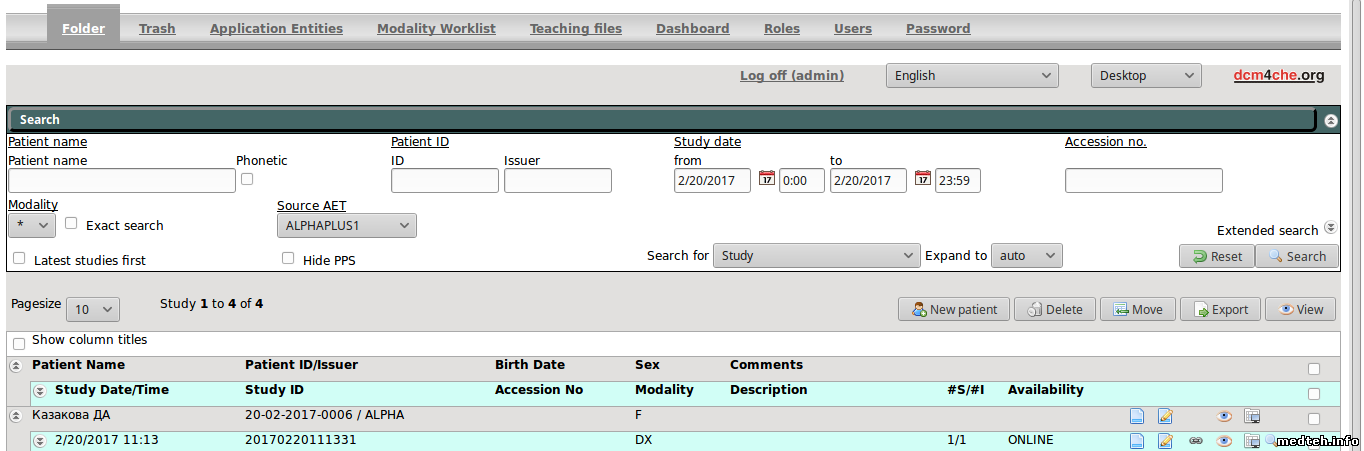Click the eye view icon in Казакова ДА row
Screen dimensions: 1364x451
[1223, 416]
